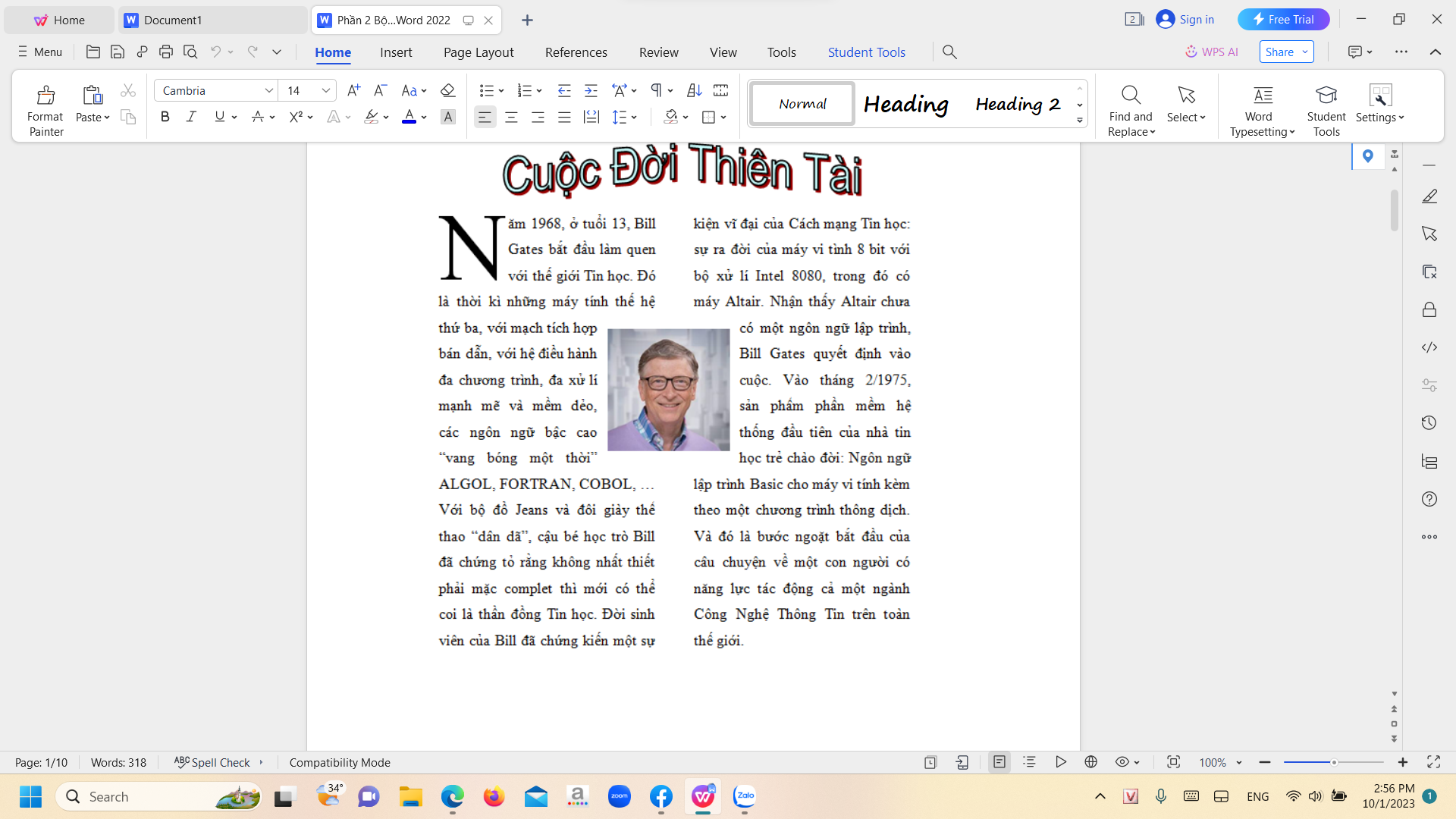Click the globe web layout icon
This screenshot has height=819, width=1456.
point(1091,762)
